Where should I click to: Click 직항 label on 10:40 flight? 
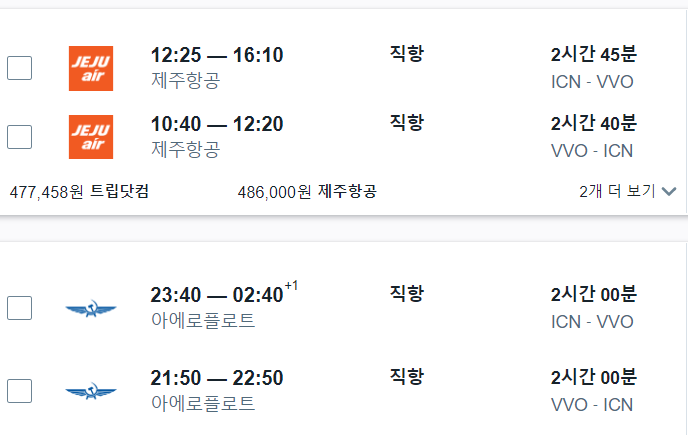tap(406, 122)
